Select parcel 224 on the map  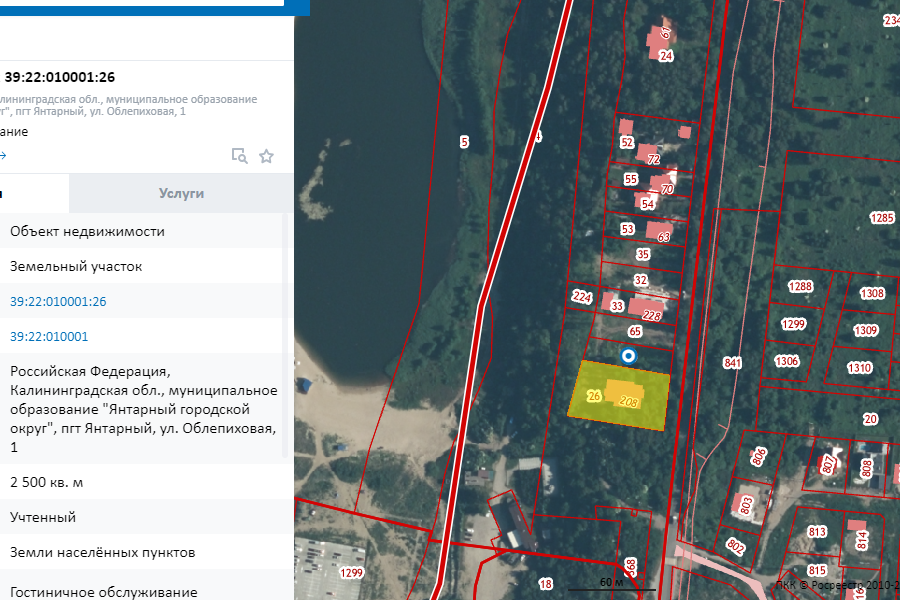[581, 297]
